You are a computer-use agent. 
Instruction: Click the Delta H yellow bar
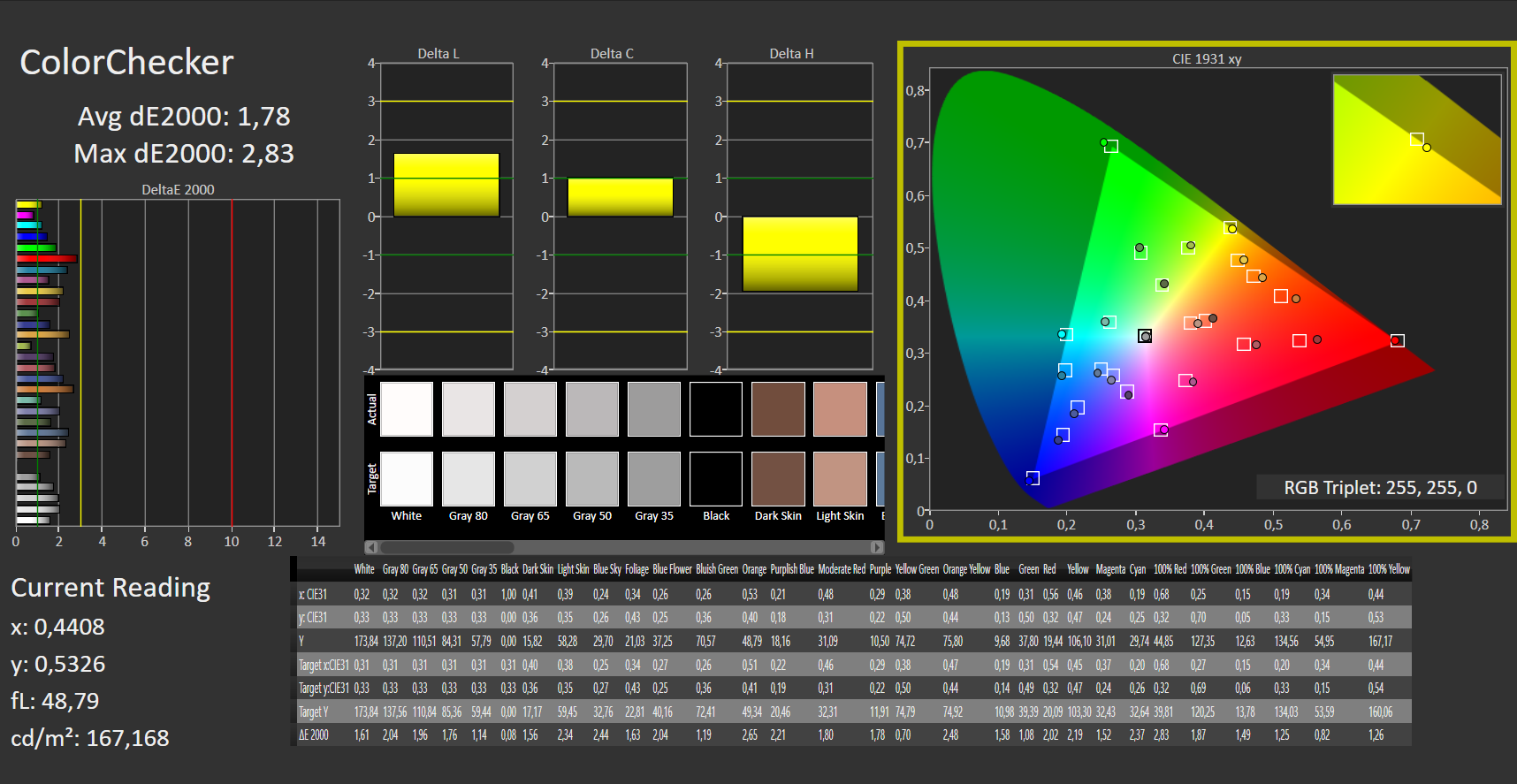800,254
